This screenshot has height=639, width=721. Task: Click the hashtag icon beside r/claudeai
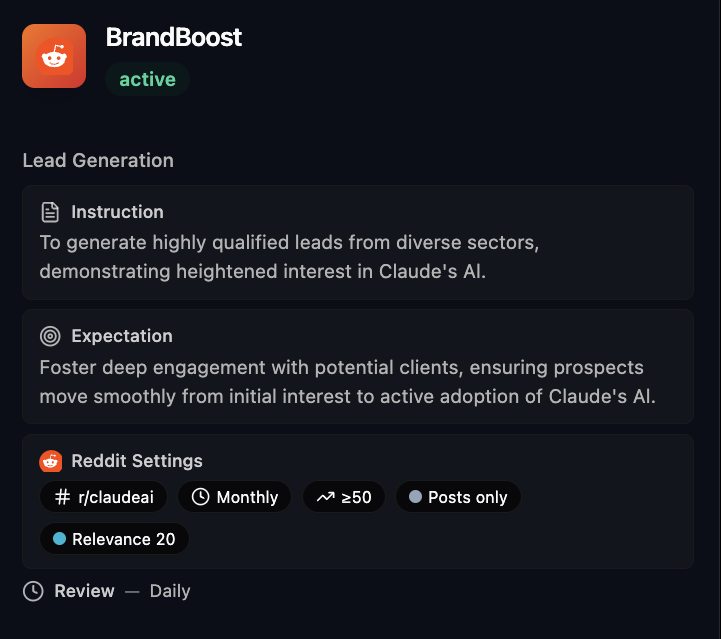pyautogui.click(x=62, y=497)
